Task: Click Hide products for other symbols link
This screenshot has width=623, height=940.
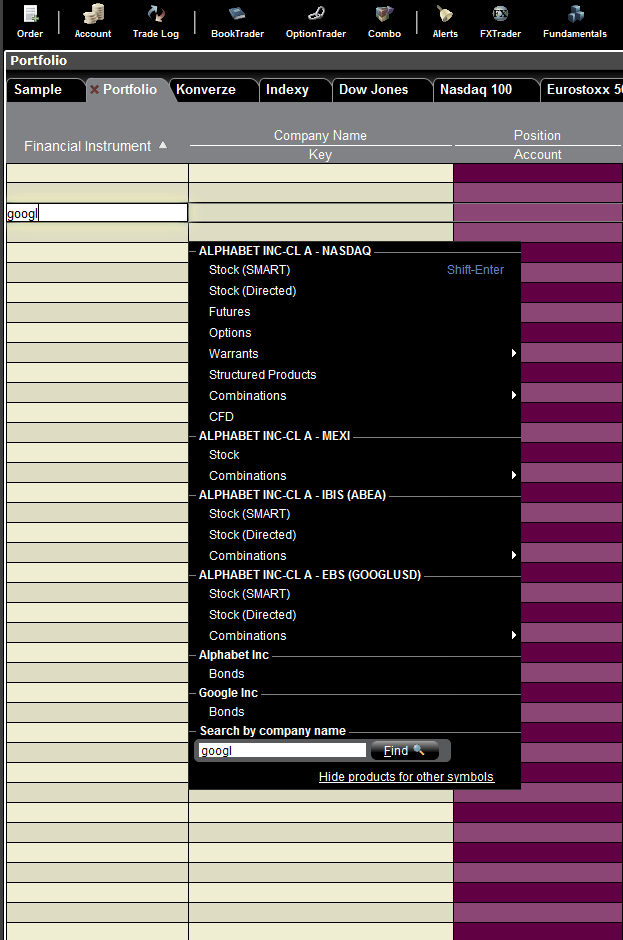Action: [x=406, y=777]
